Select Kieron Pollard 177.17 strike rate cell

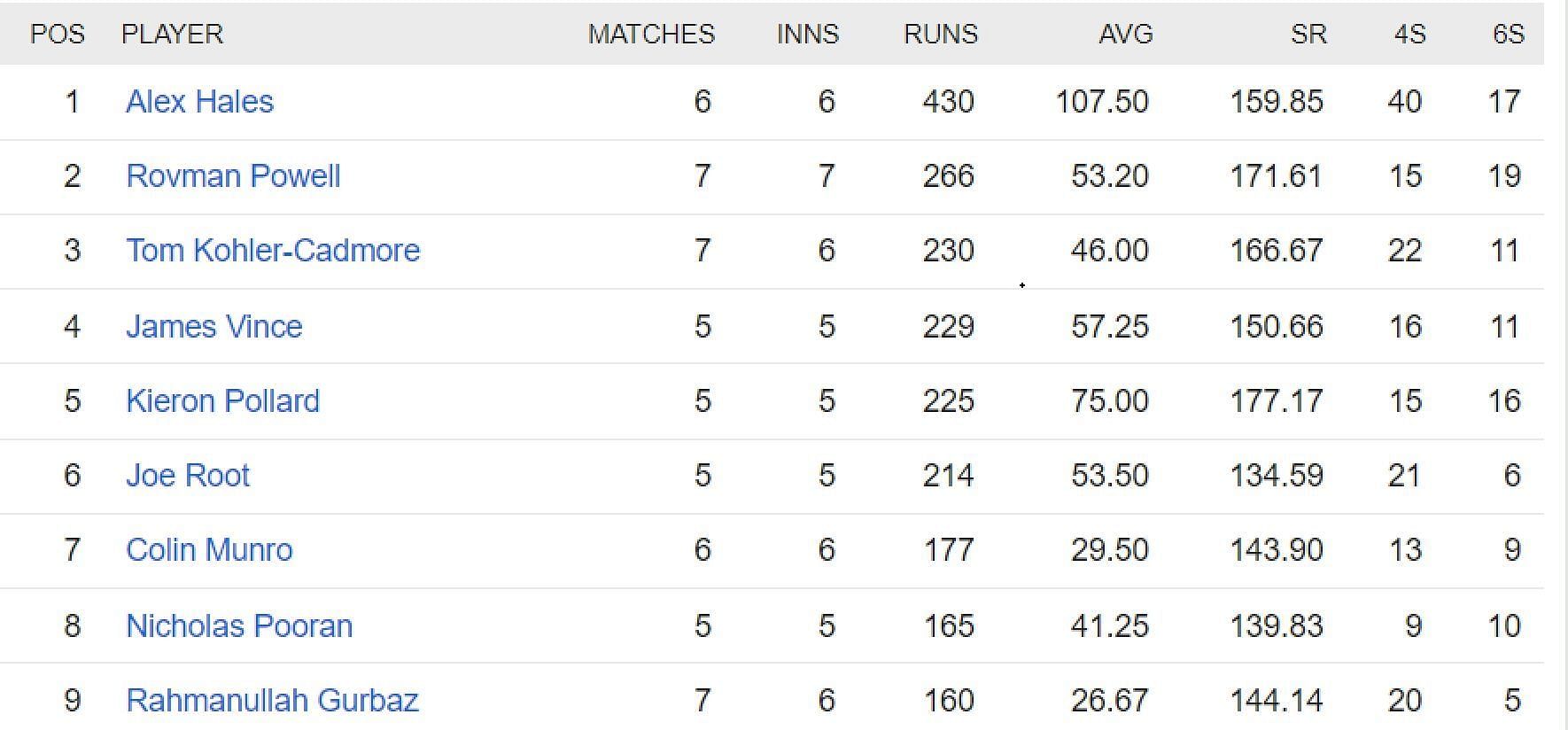[1277, 401]
